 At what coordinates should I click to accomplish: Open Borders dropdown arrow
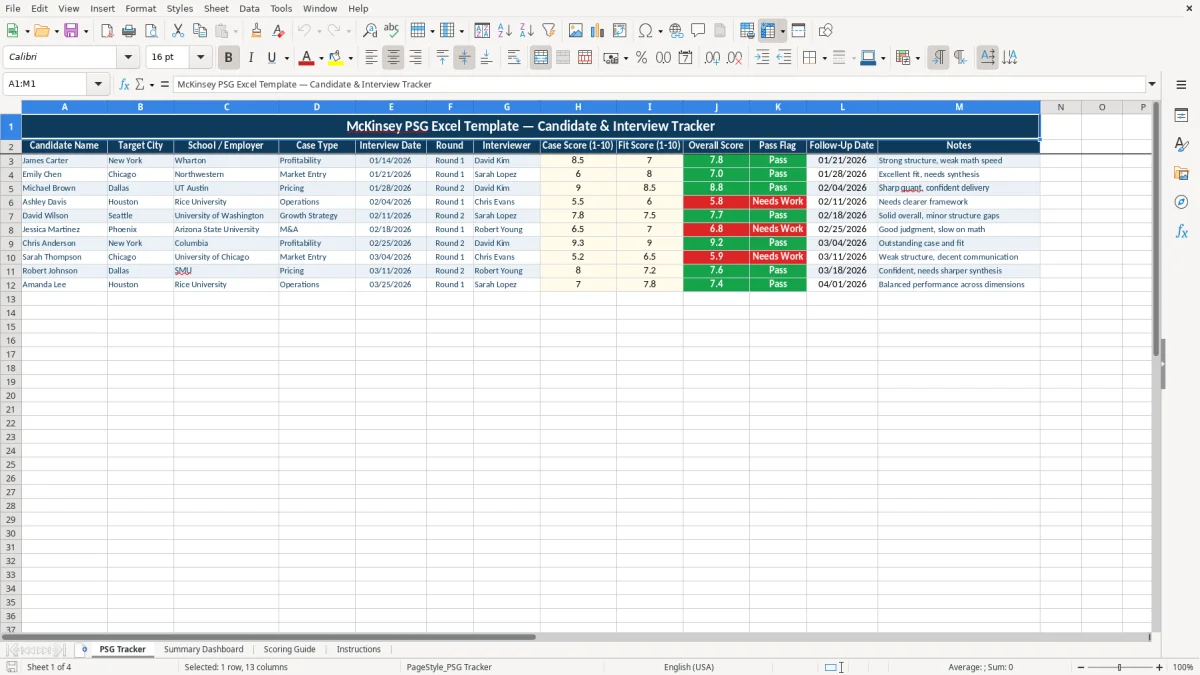click(824, 58)
